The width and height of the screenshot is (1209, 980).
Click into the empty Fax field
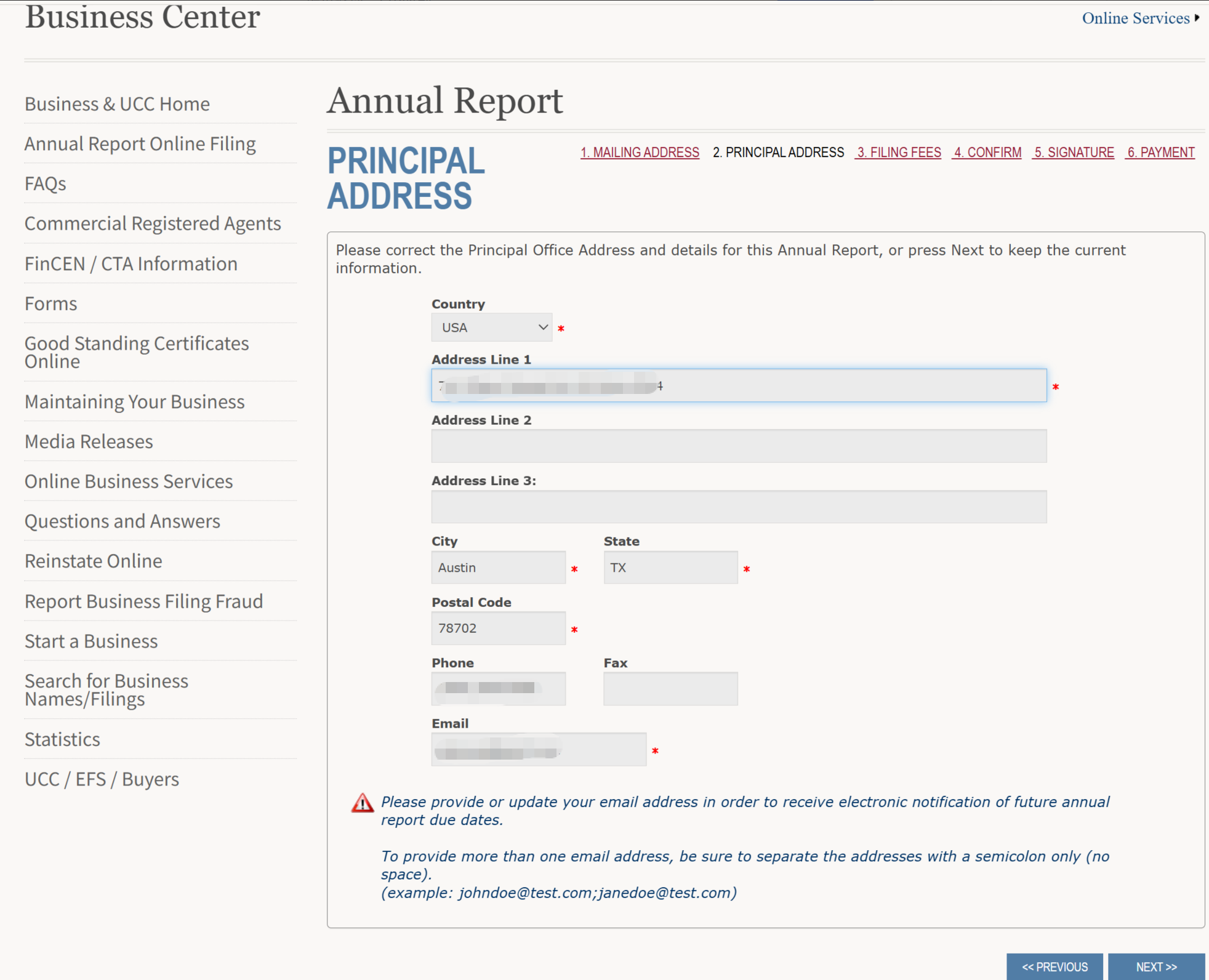coord(670,688)
